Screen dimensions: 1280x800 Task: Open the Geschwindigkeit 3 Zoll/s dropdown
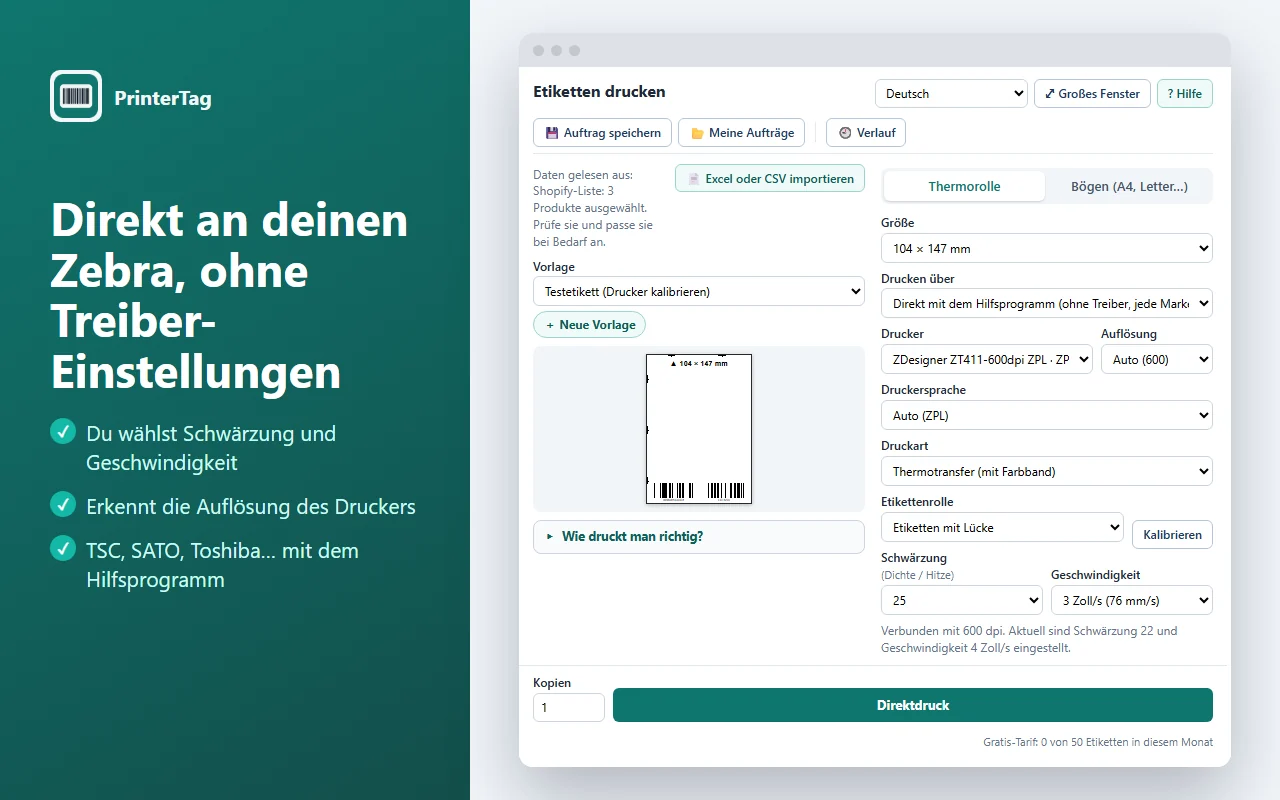pyautogui.click(x=1132, y=600)
